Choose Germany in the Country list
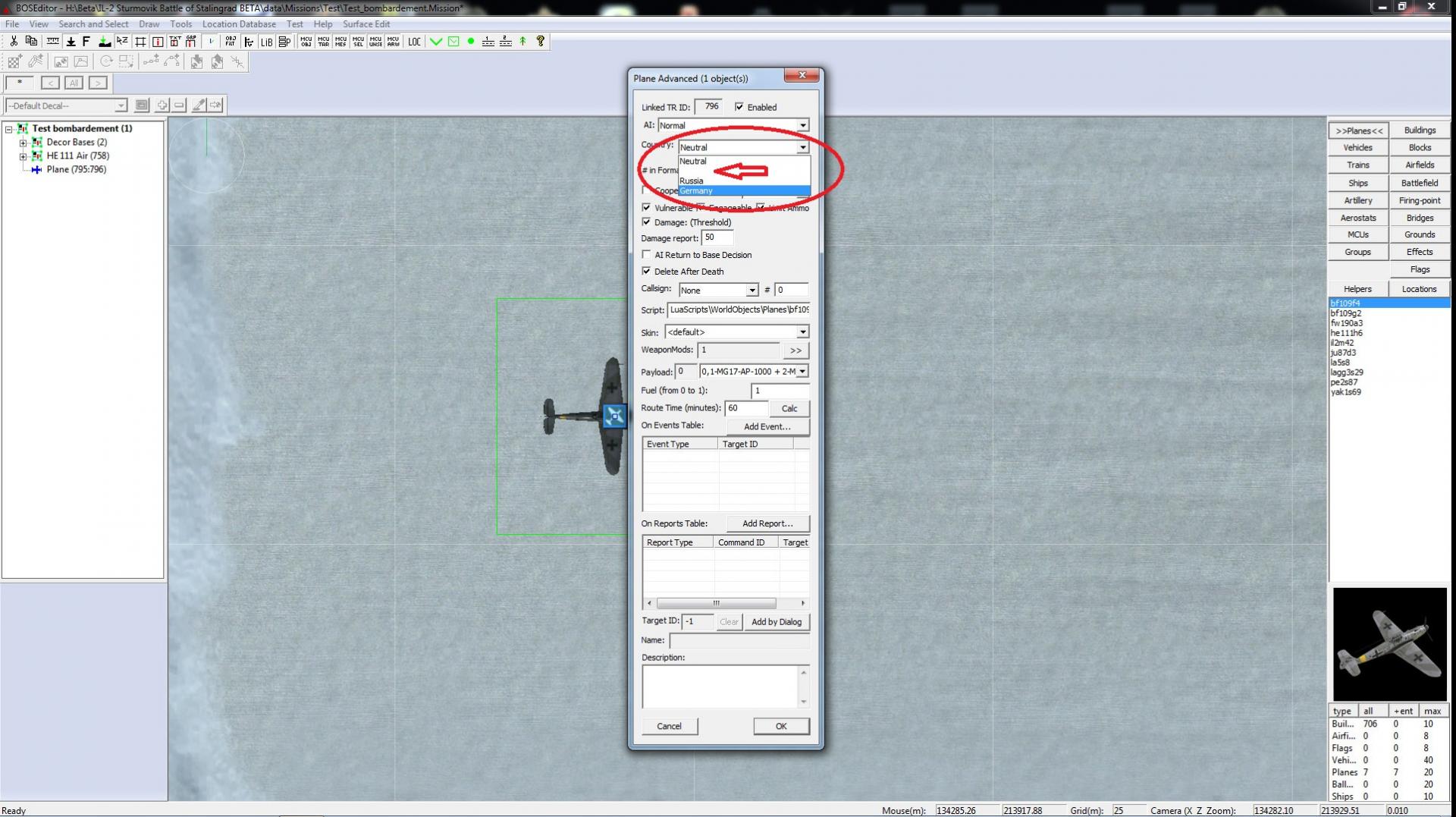The width and height of the screenshot is (1456, 817). click(744, 190)
